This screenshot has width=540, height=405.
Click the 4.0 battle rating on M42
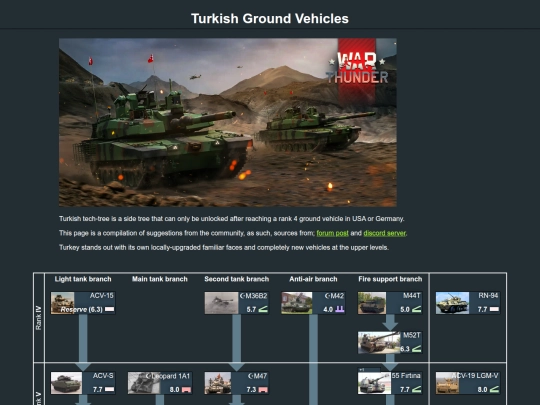(x=328, y=309)
